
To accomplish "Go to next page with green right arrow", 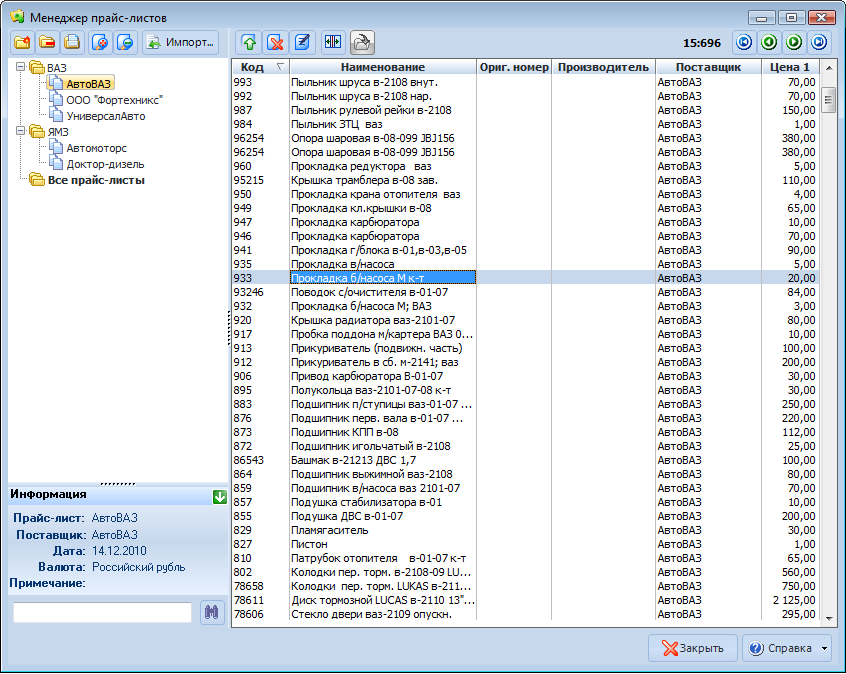I will [x=794, y=42].
